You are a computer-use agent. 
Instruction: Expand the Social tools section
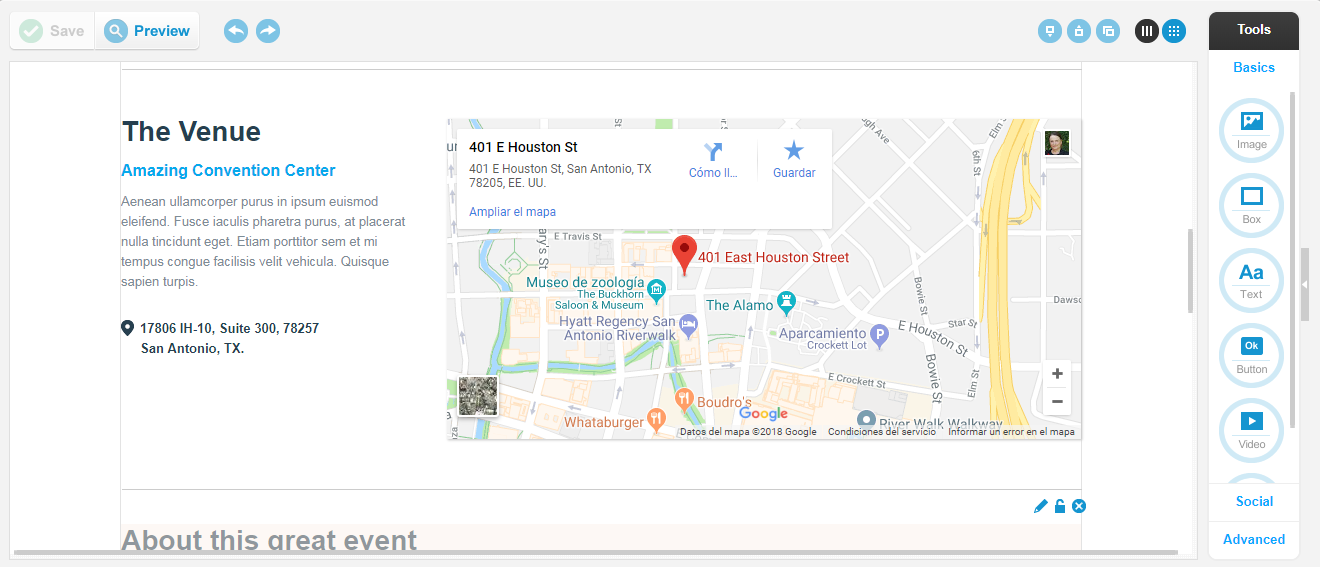pos(1254,501)
